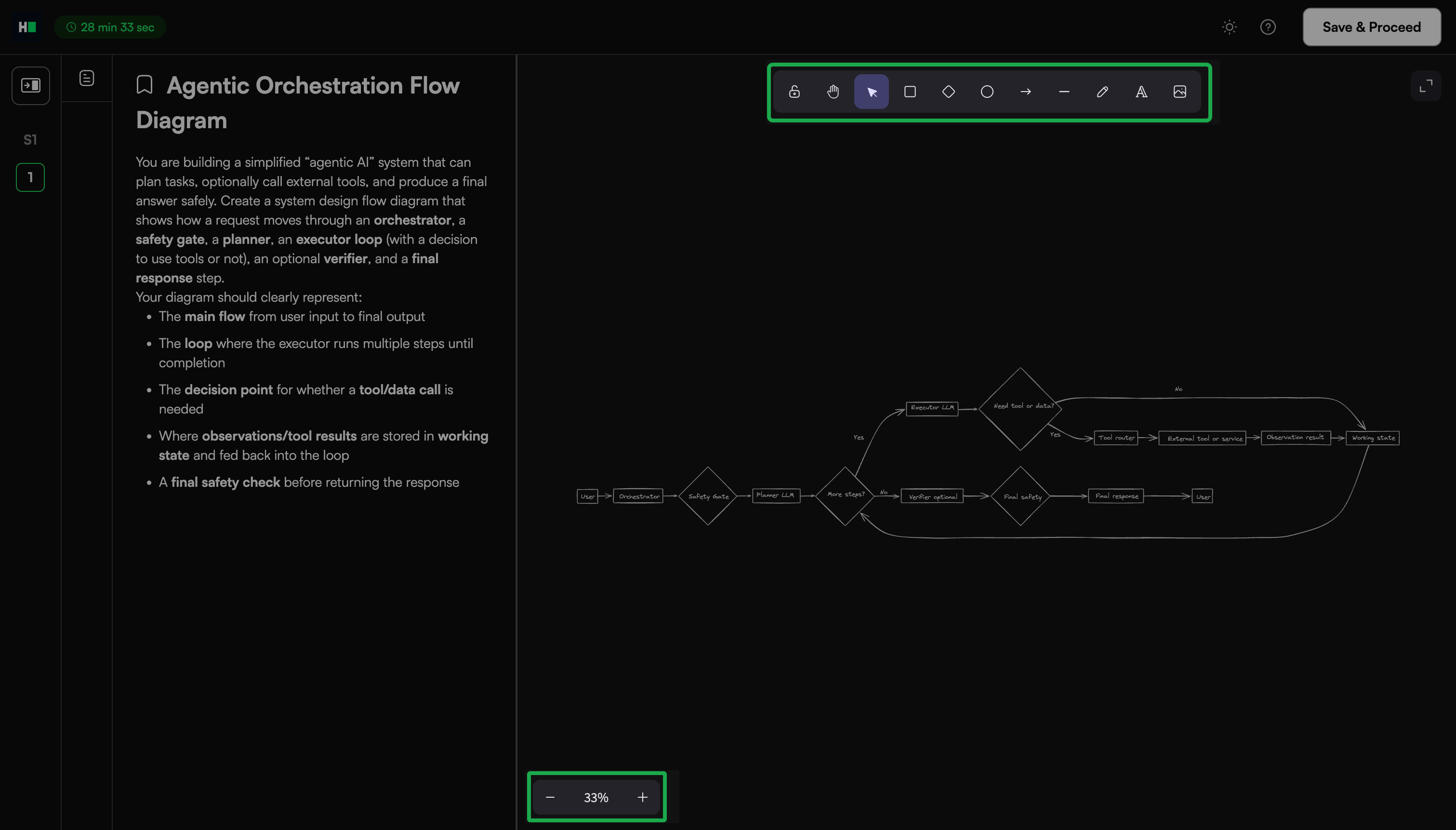This screenshot has height=830, width=1456.
Task: Toggle light/dark theme sun icon
Action: tap(1229, 27)
